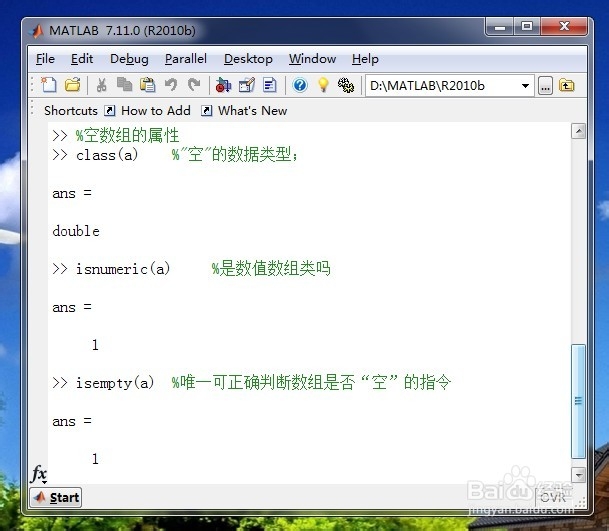The height and width of the screenshot is (531, 609).
Task: Open file using the folder icon
Action: click(x=72, y=85)
